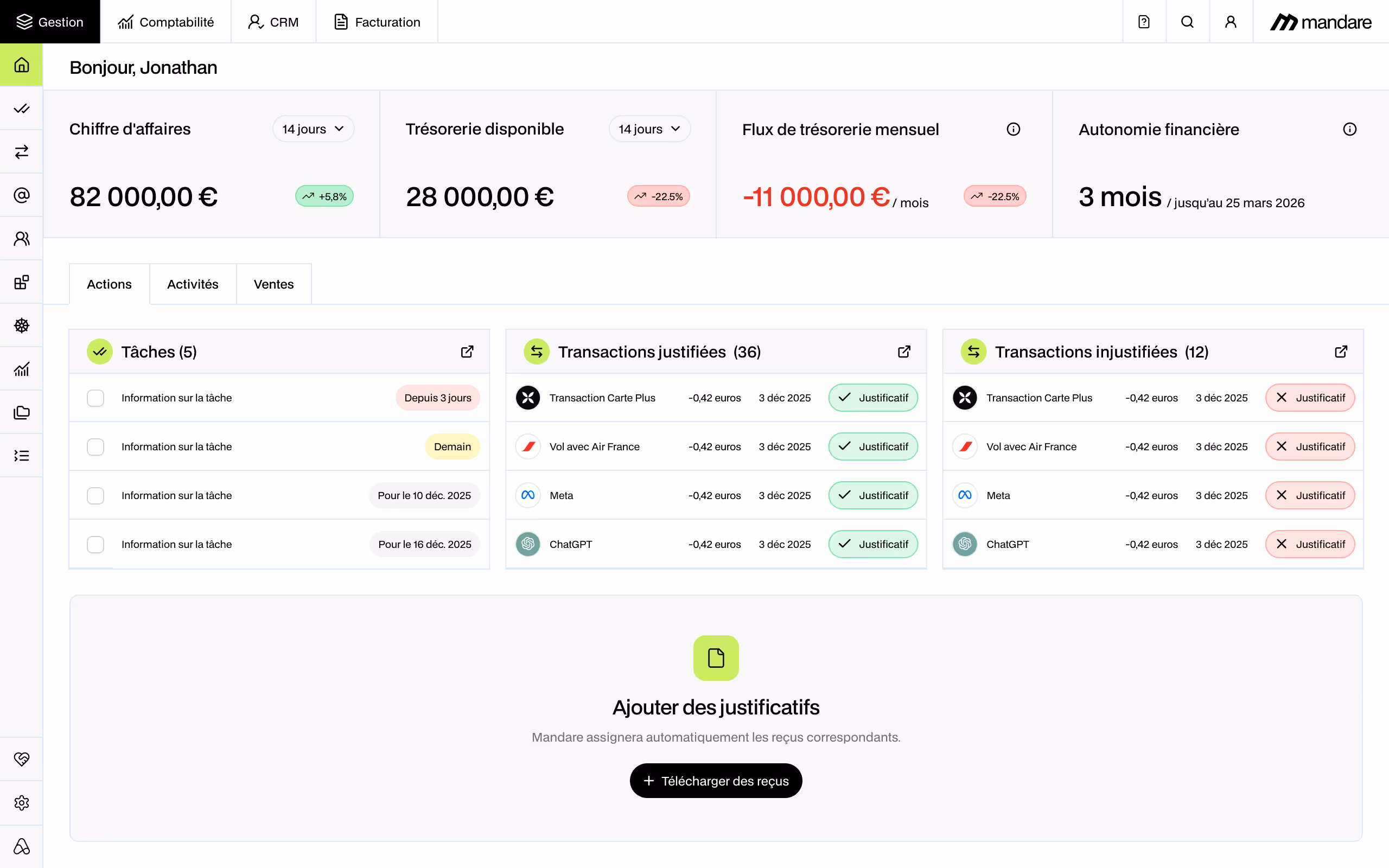Screen dimensions: 1389x868
Task: Click the @ email sidebar icon
Action: (x=21, y=195)
